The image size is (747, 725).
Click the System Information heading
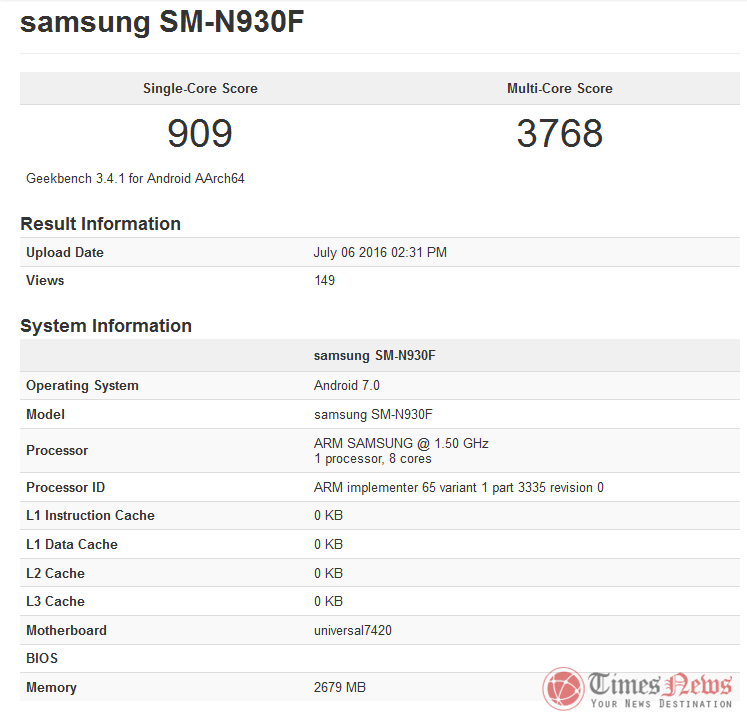pyautogui.click(x=106, y=326)
